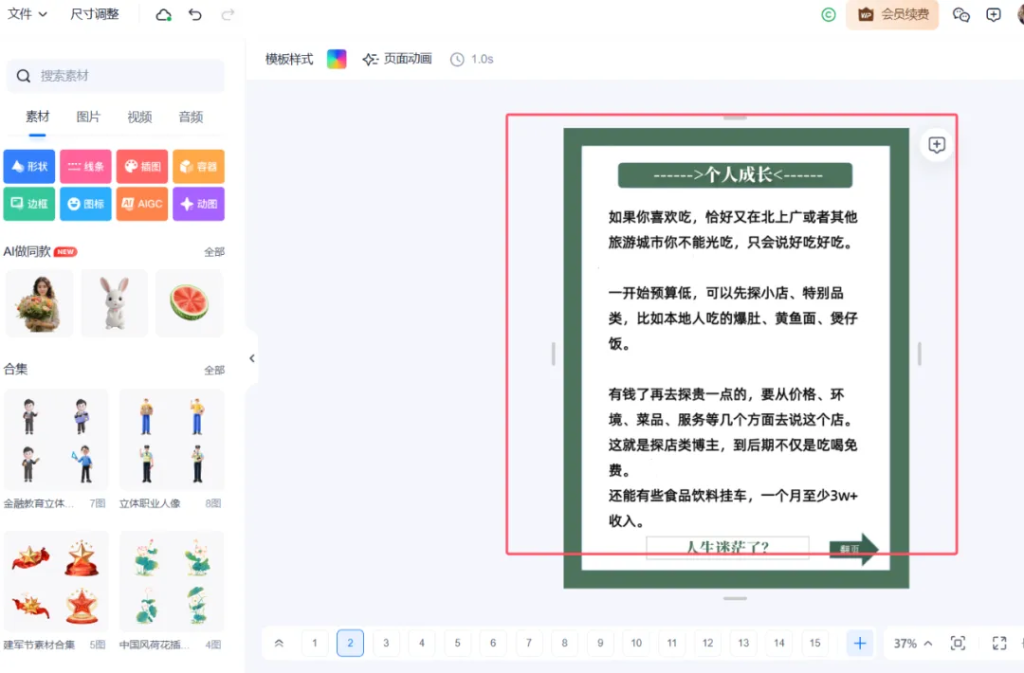
Task: Switch to the 图片 (images) tab
Action: coord(88,117)
